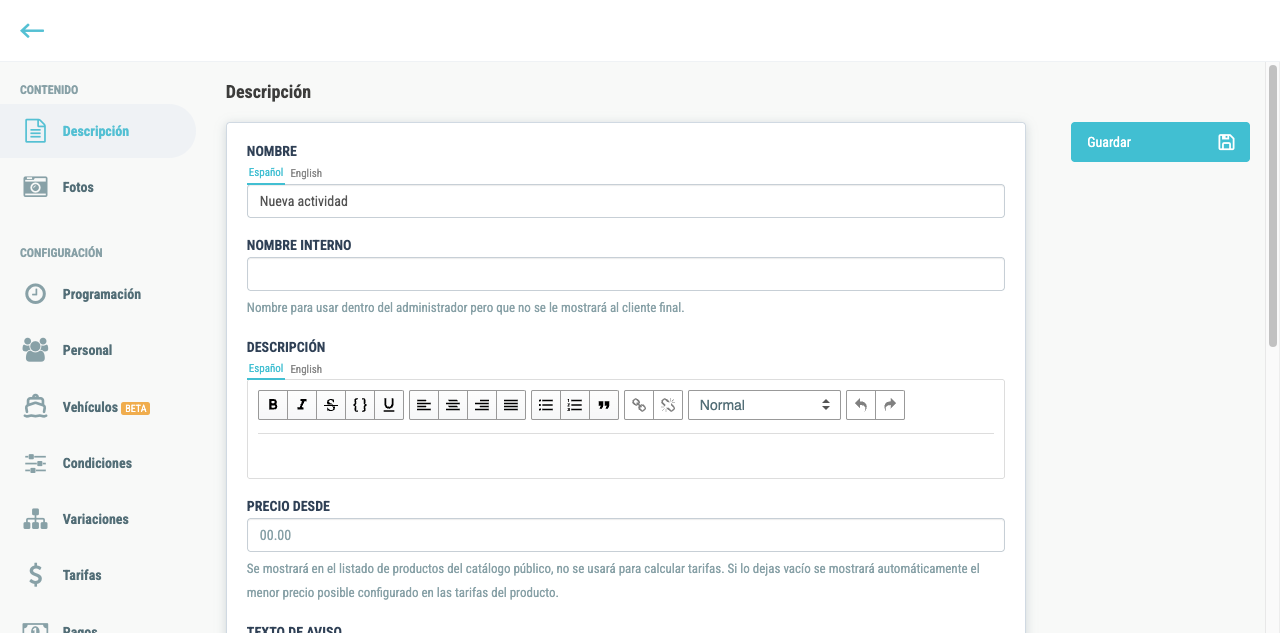Apply strikethrough formatting button
Viewport: 1280px width, 633px height.
click(x=331, y=405)
